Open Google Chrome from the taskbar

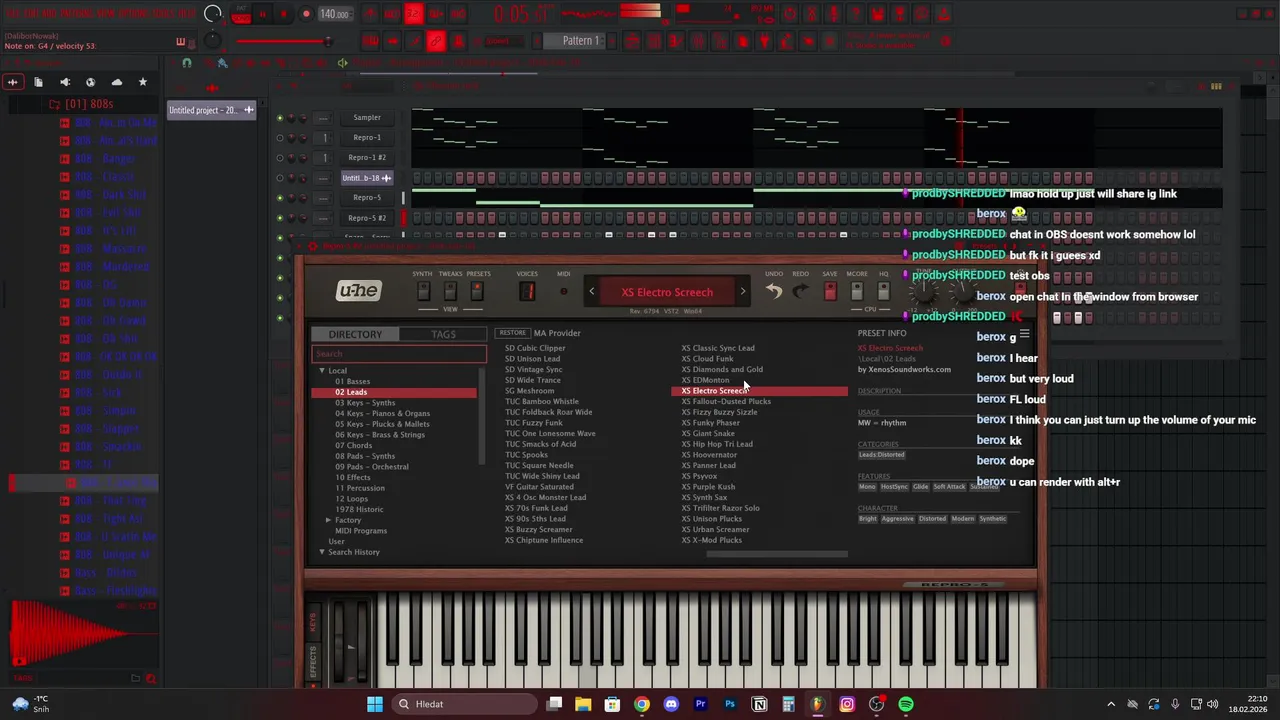[642, 704]
